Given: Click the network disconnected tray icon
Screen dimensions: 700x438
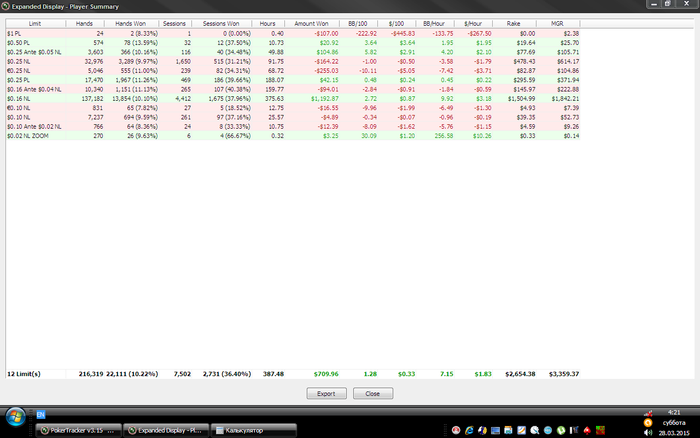Looking at the screenshot, I should (x=648, y=413).
